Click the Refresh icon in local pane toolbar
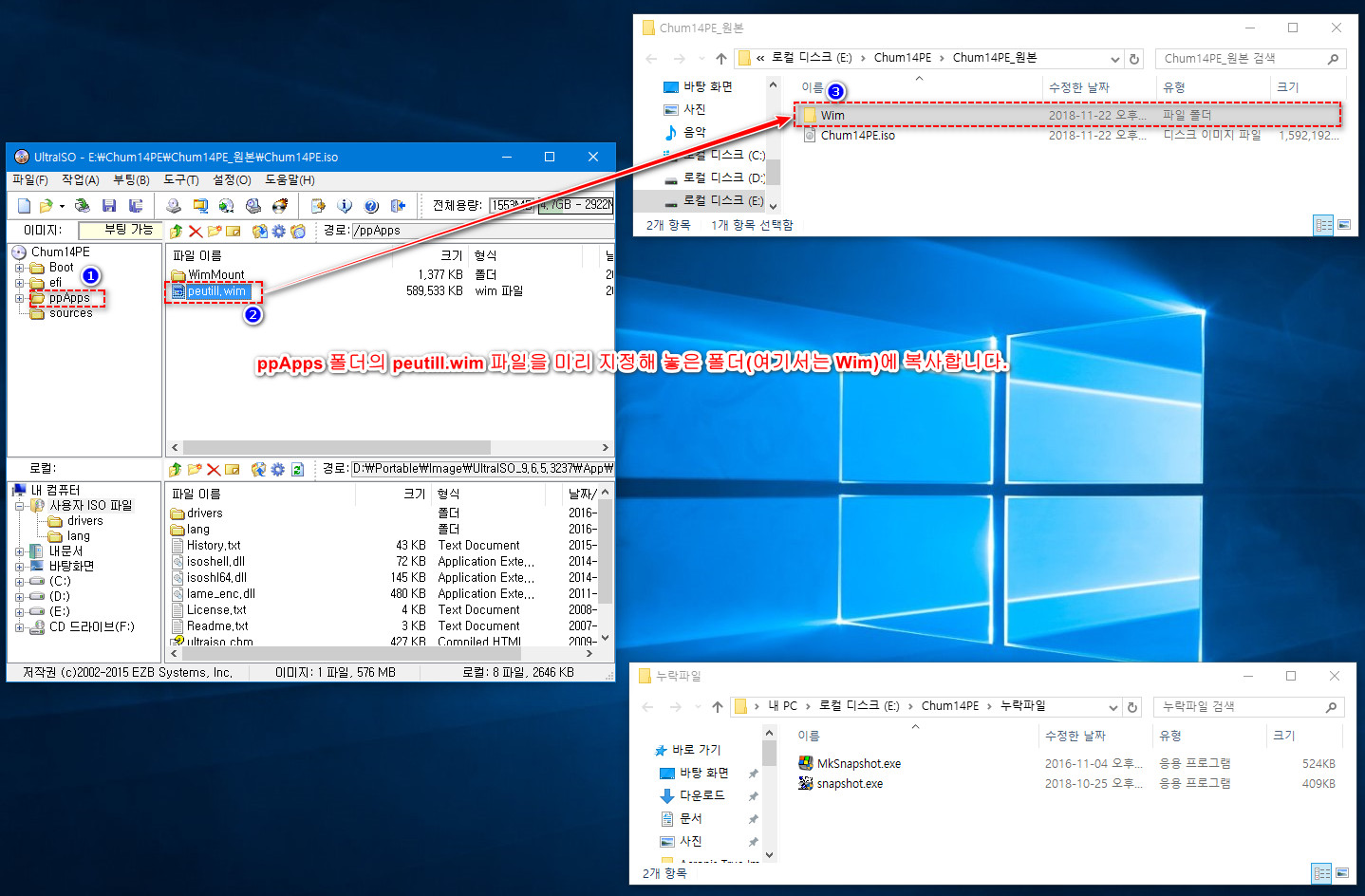The image size is (1365, 896). pyautogui.click(x=297, y=469)
